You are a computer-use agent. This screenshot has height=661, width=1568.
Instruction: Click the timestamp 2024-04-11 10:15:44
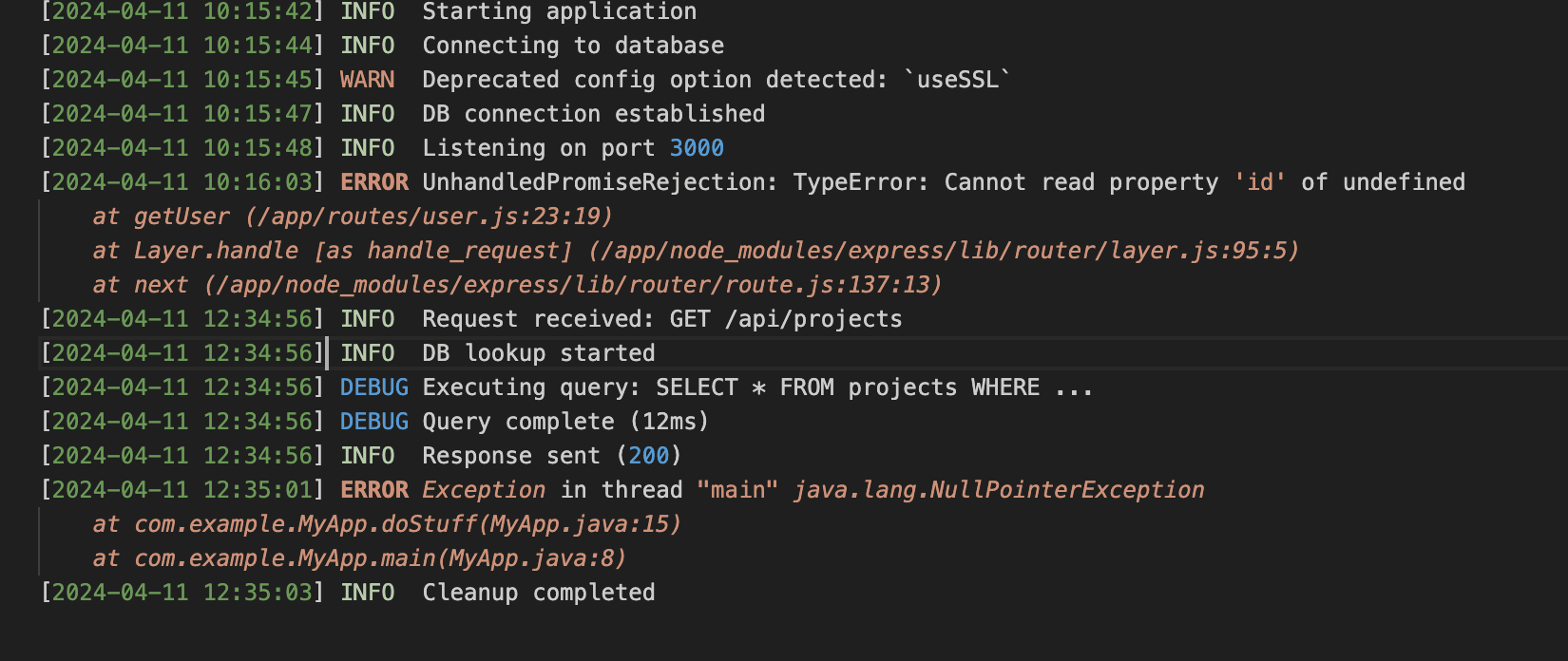click(x=182, y=46)
